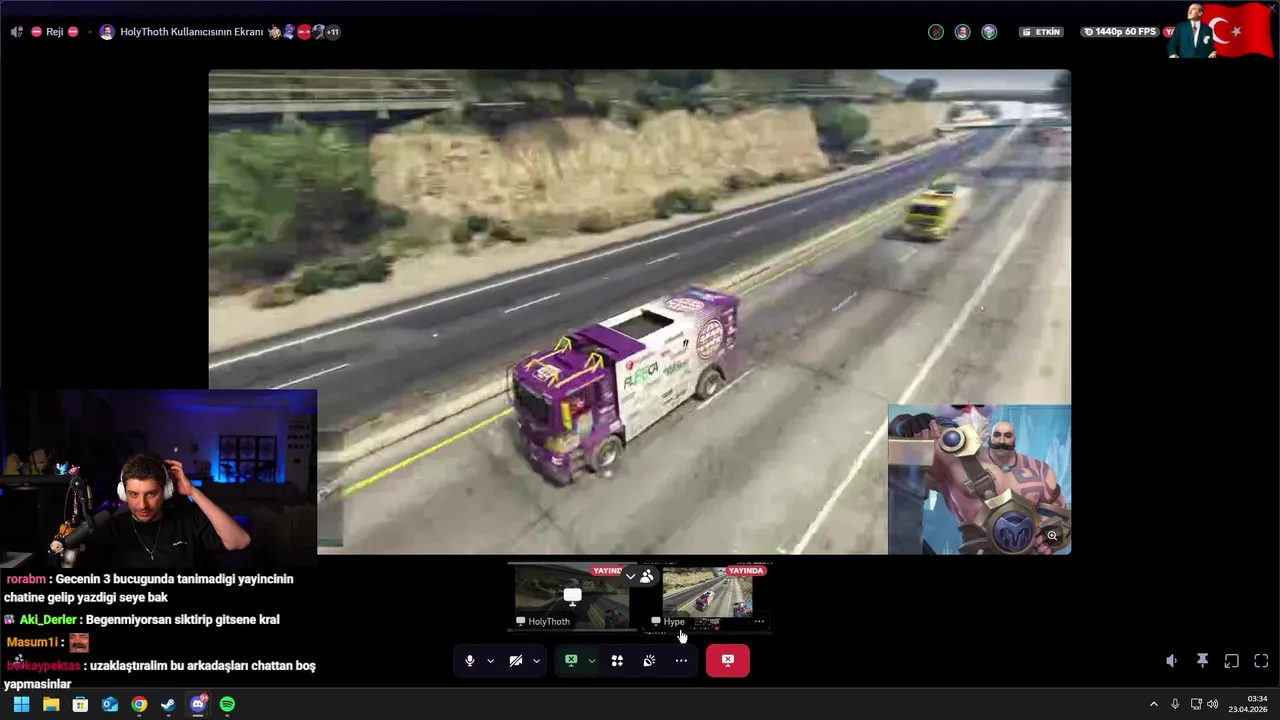Viewport: 1280px width, 720px height.
Task: Adjust stream volume speaker icon
Action: (x=1172, y=661)
